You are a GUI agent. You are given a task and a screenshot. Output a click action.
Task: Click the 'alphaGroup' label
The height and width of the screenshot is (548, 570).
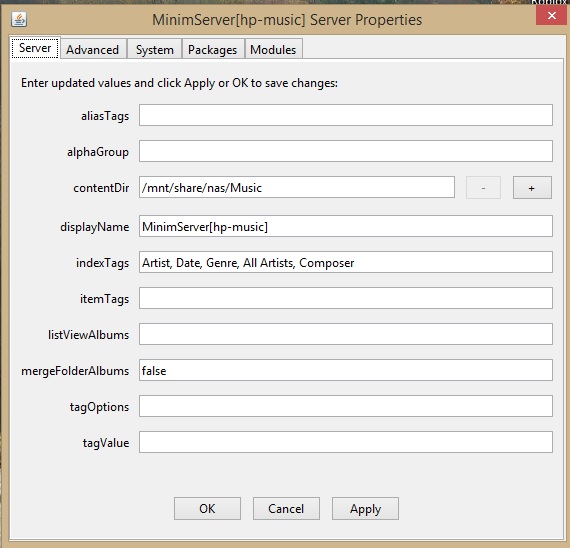pos(98,152)
